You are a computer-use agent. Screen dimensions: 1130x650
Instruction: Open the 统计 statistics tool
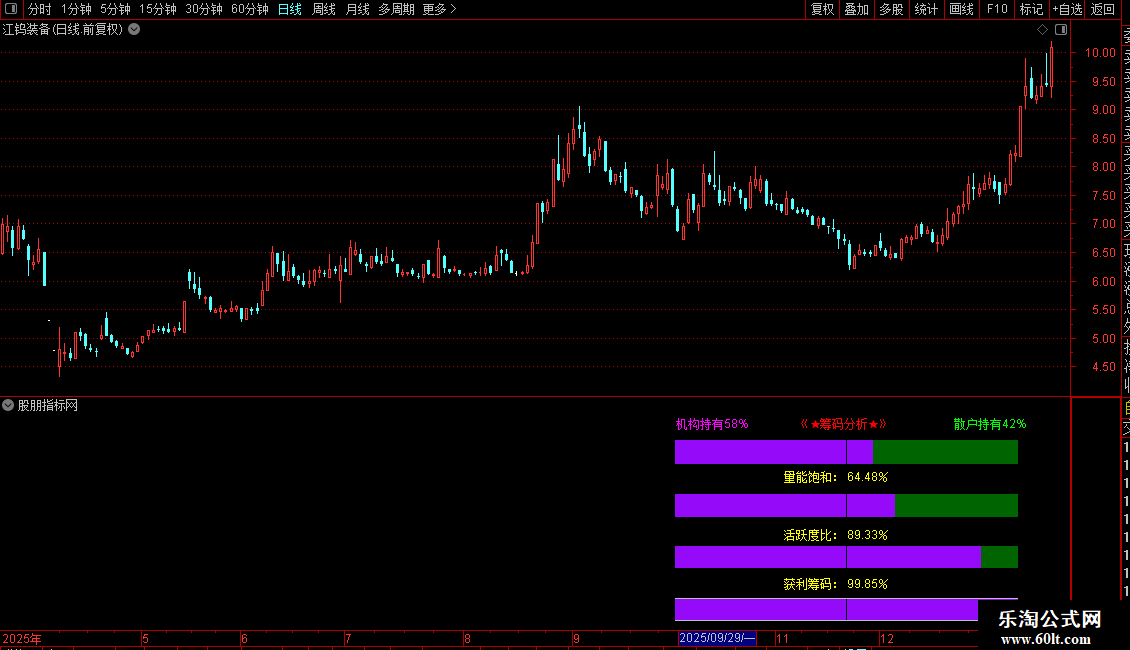pos(926,9)
